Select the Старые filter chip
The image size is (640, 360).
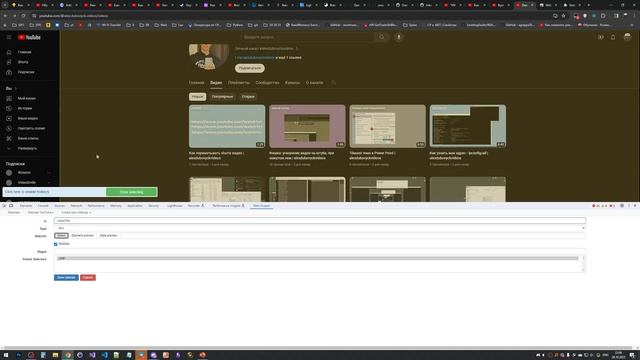coord(248,97)
